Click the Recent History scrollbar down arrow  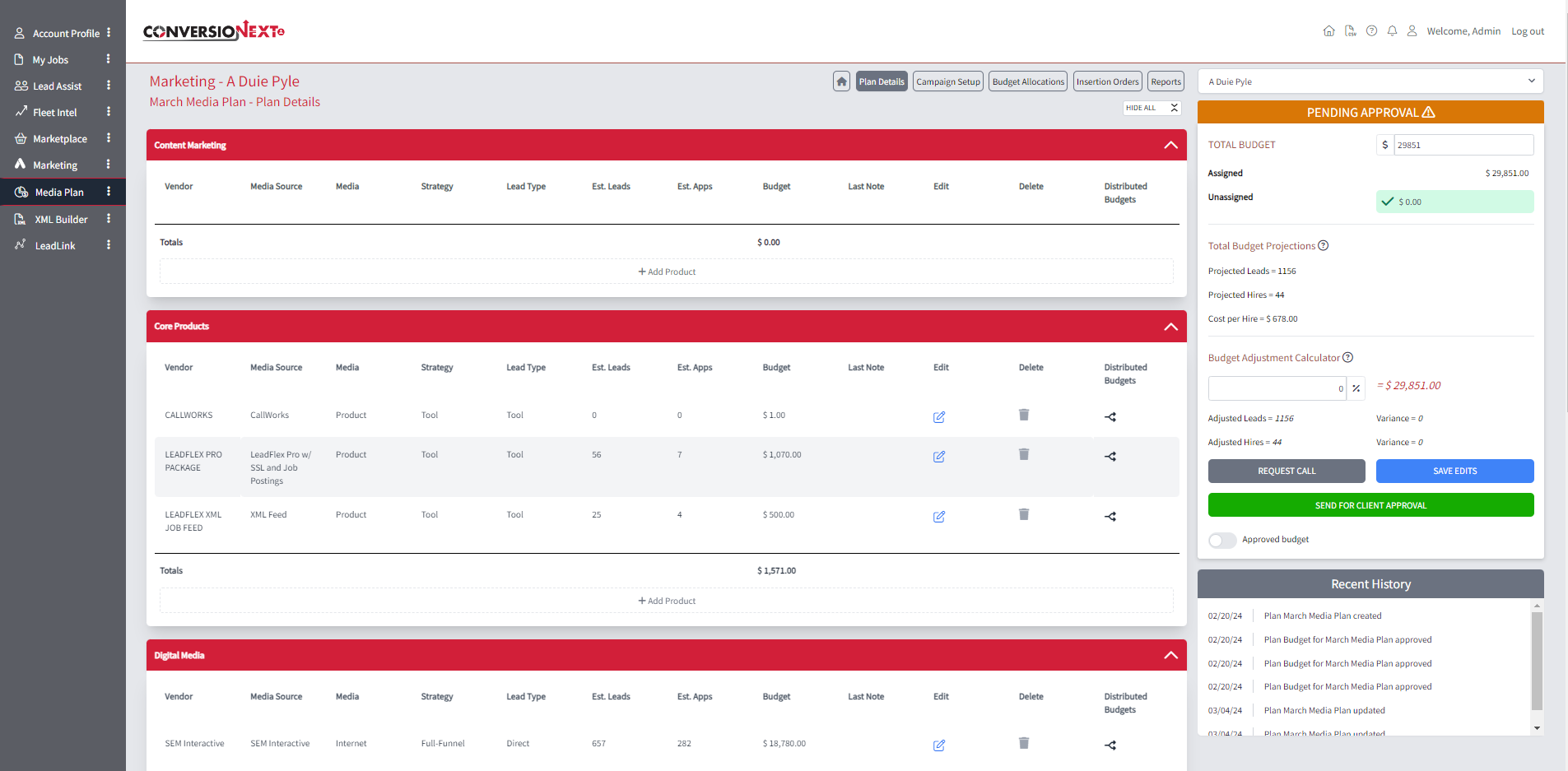tap(1537, 728)
